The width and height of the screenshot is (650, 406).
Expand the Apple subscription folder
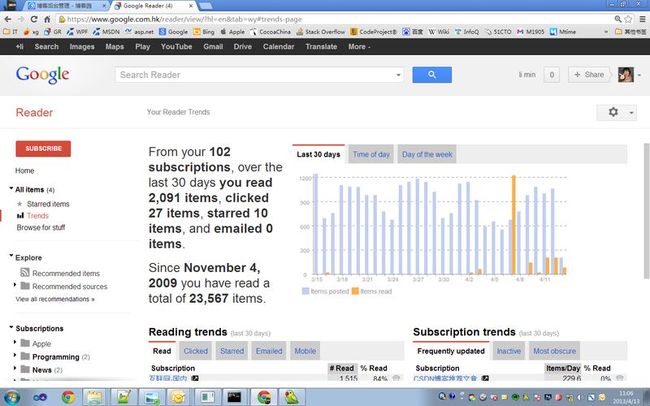pos(15,343)
